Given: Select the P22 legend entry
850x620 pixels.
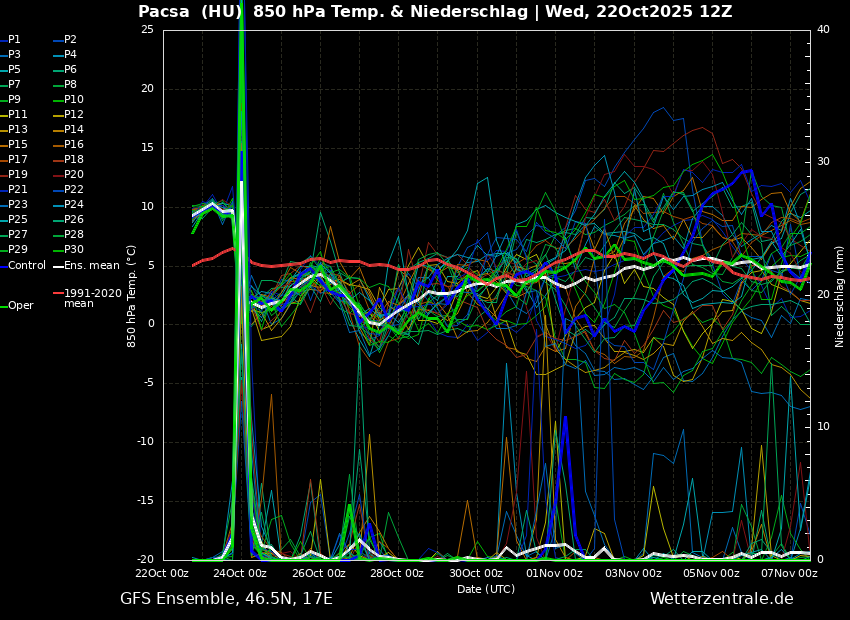Looking at the screenshot, I should click(x=73, y=190).
